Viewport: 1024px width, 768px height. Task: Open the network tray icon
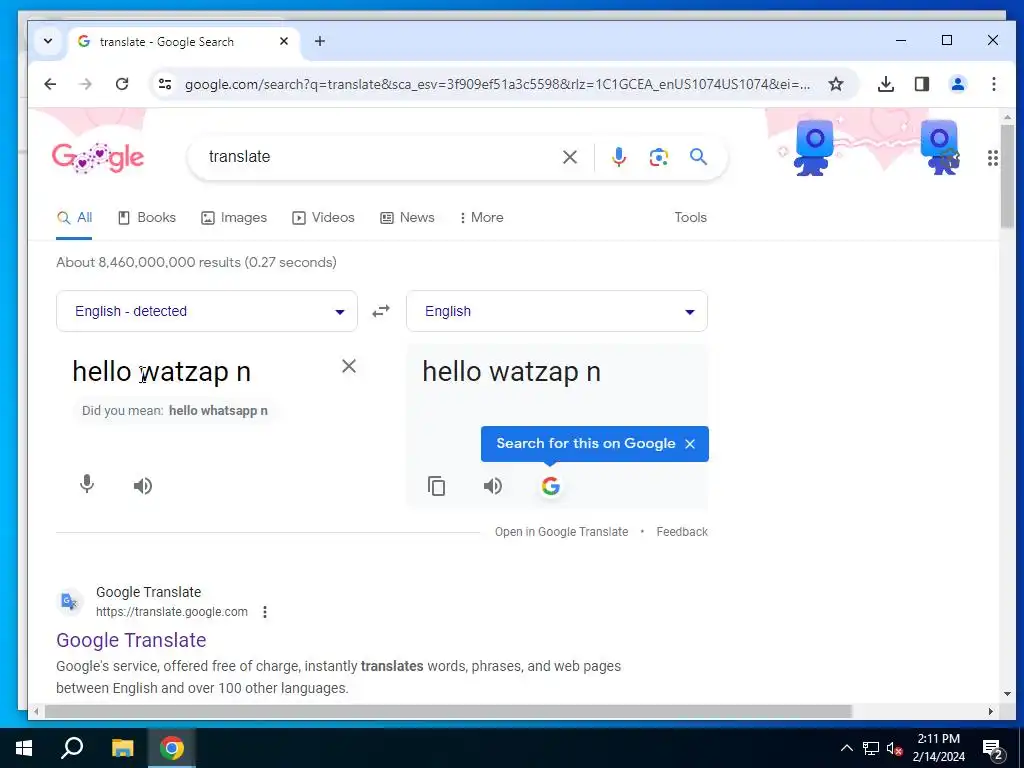[x=871, y=748]
